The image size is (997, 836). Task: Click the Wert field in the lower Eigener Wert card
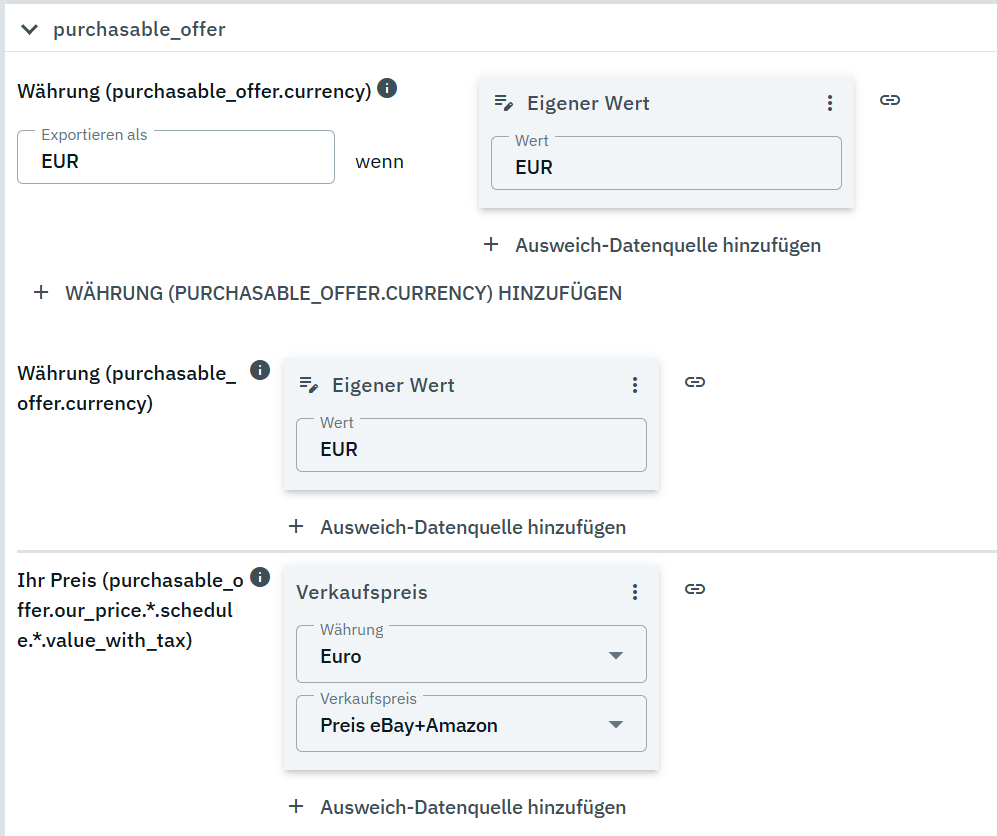coord(471,448)
